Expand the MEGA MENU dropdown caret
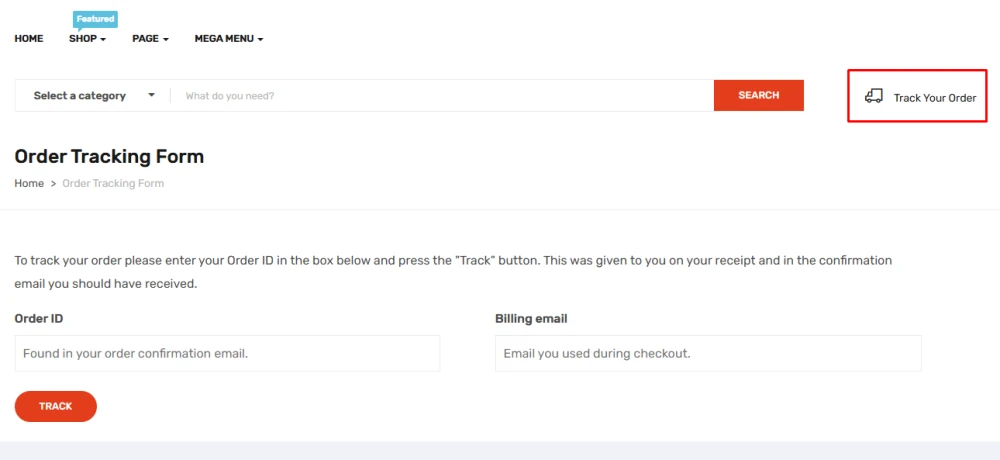This screenshot has width=1000, height=460. (x=260, y=40)
